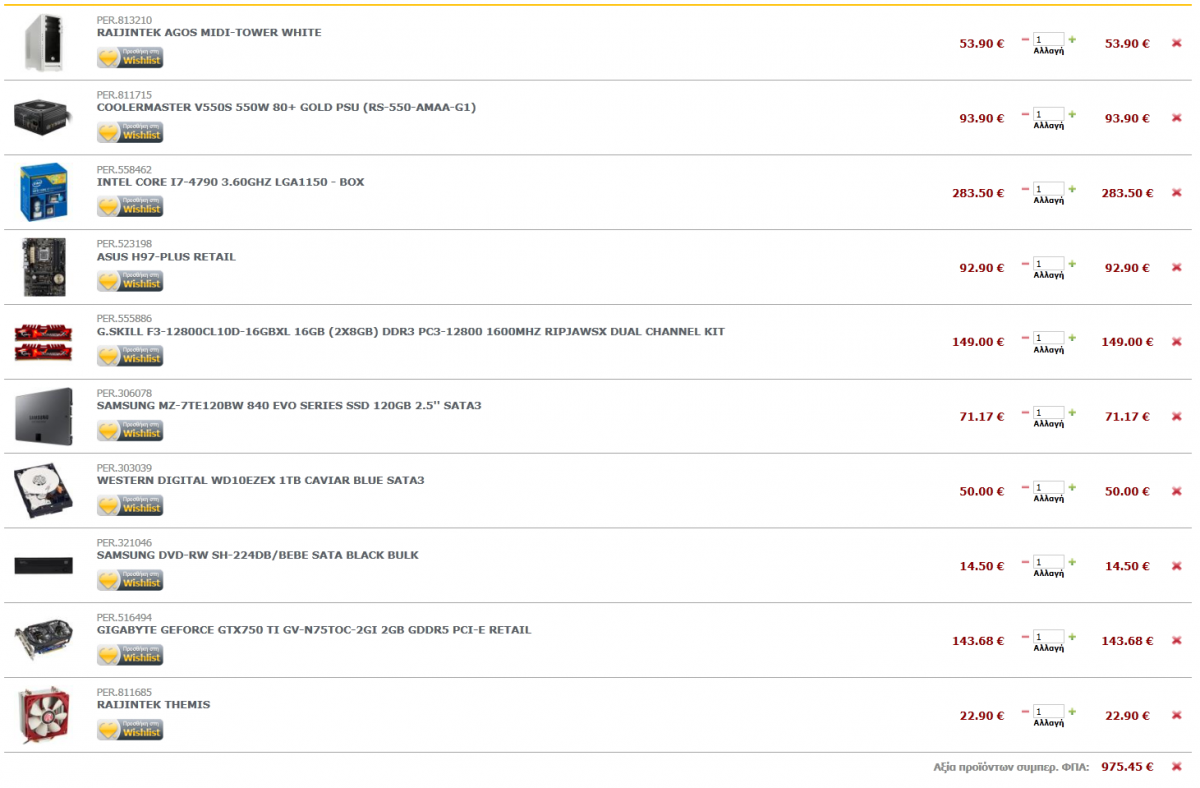1200x788 pixels.
Task: Add GIGABYTE GTX750 TI to Wishlist
Action: tap(130, 655)
